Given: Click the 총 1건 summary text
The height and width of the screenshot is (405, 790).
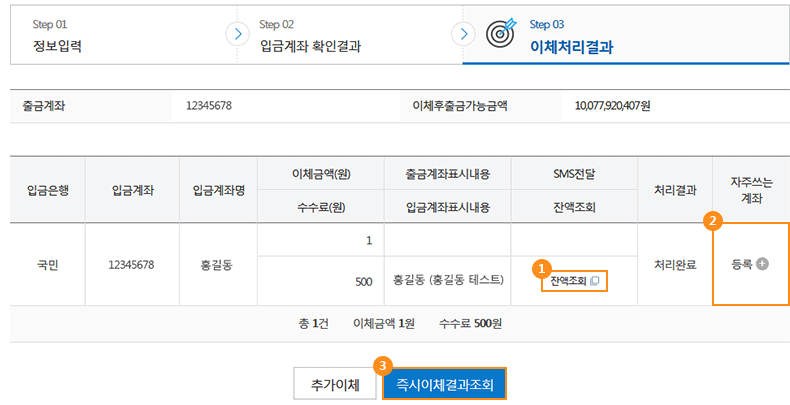Looking at the screenshot, I should [313, 323].
